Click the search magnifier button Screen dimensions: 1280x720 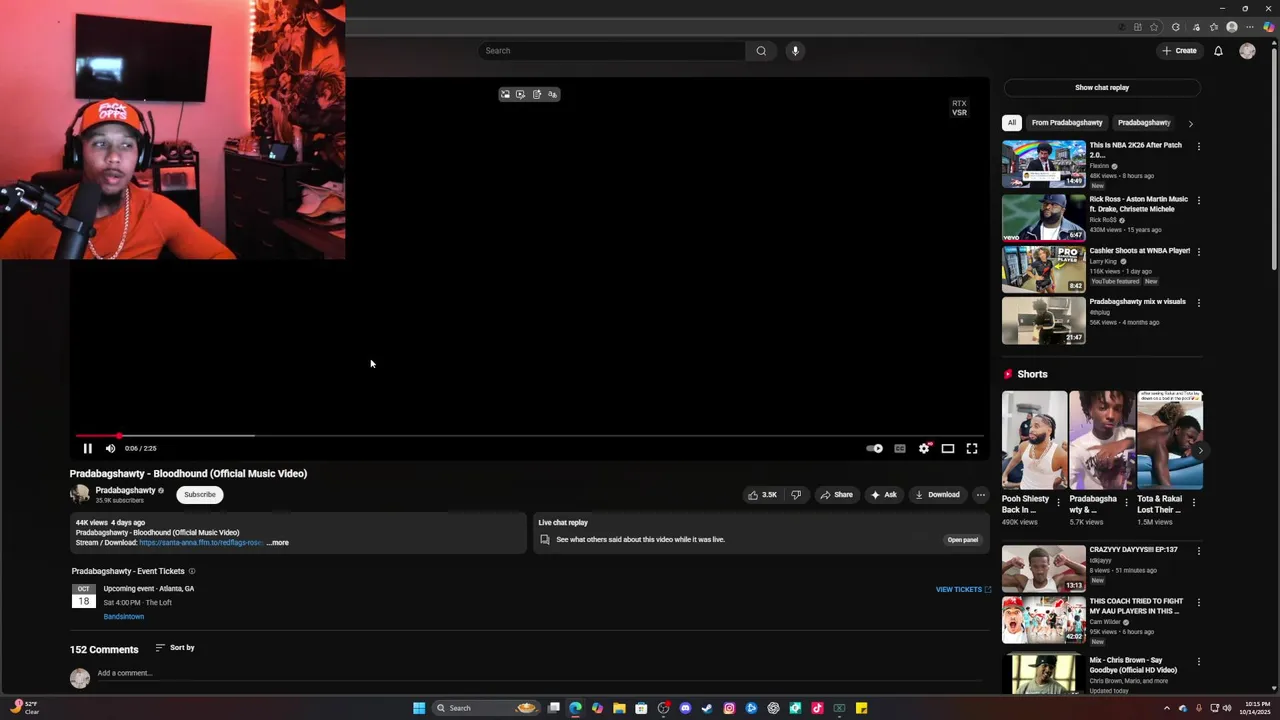click(761, 51)
